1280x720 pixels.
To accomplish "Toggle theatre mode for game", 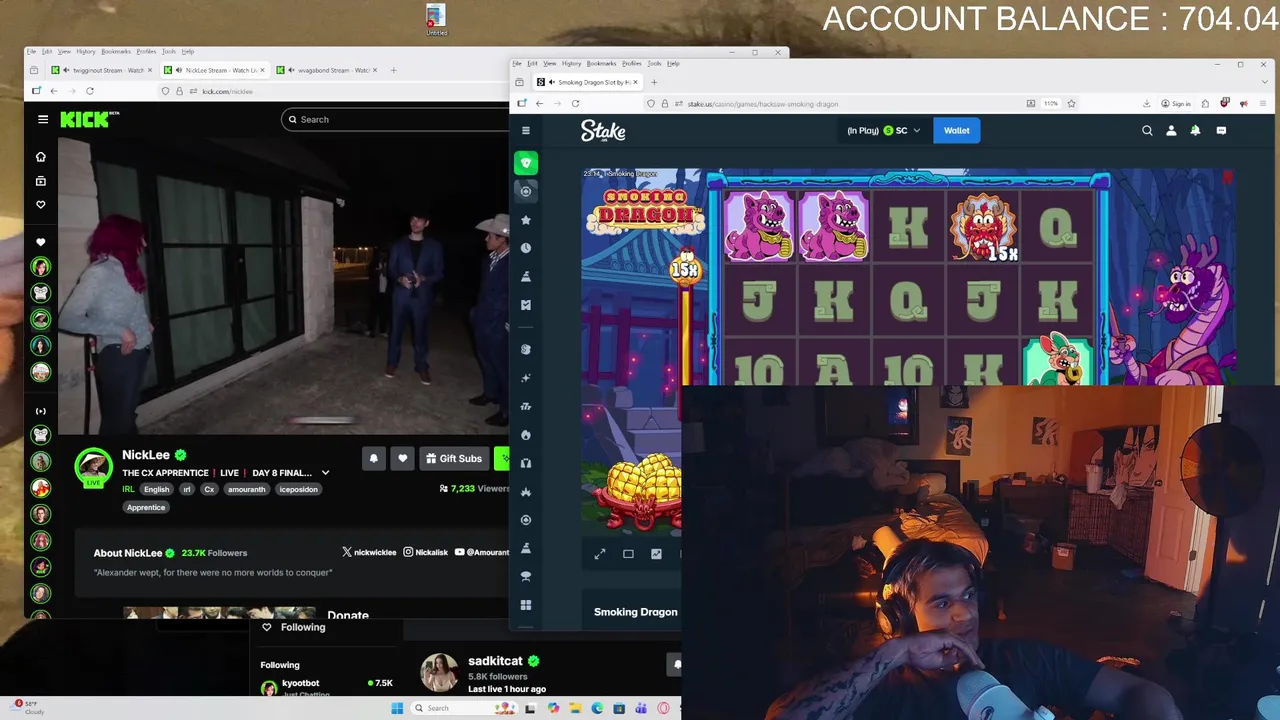I will 628,553.
